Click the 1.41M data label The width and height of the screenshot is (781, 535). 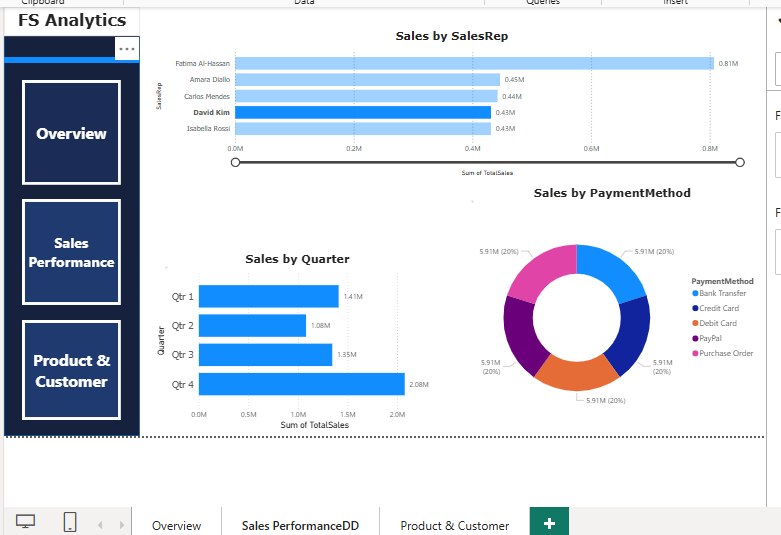tap(353, 296)
